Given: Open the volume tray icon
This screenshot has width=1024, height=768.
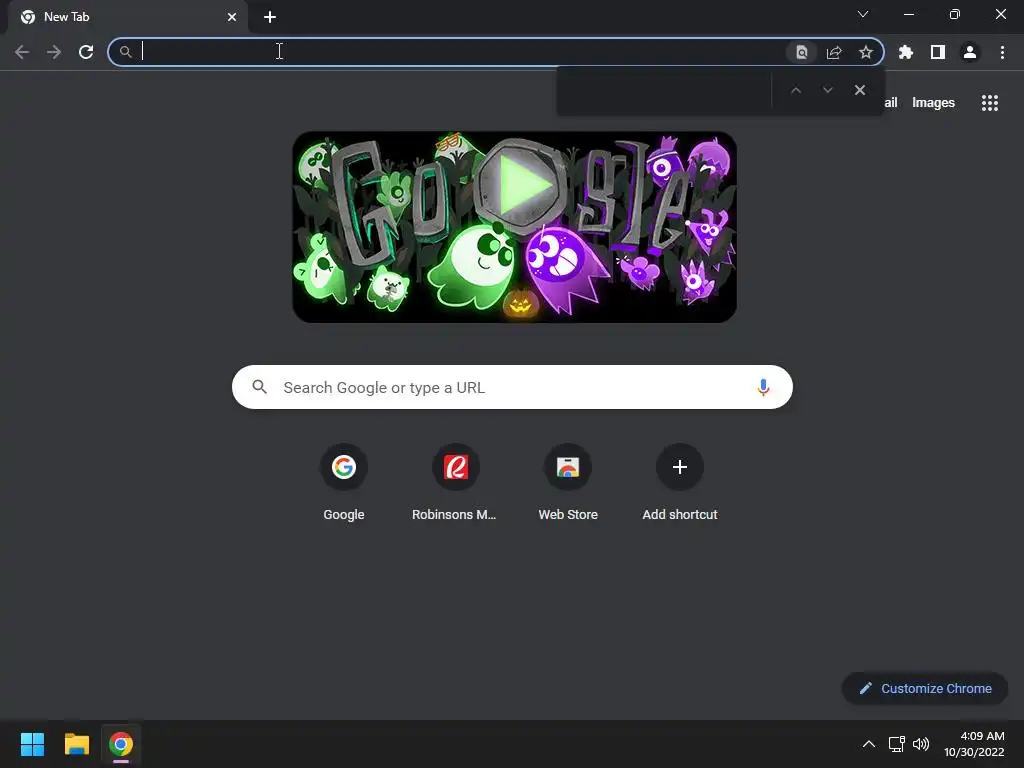Looking at the screenshot, I should click(921, 744).
